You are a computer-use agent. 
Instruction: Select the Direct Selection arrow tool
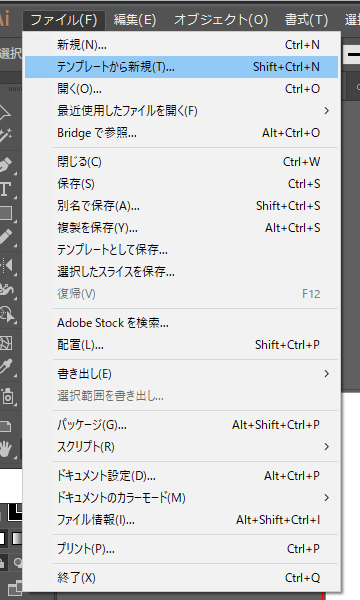pos(5,112)
